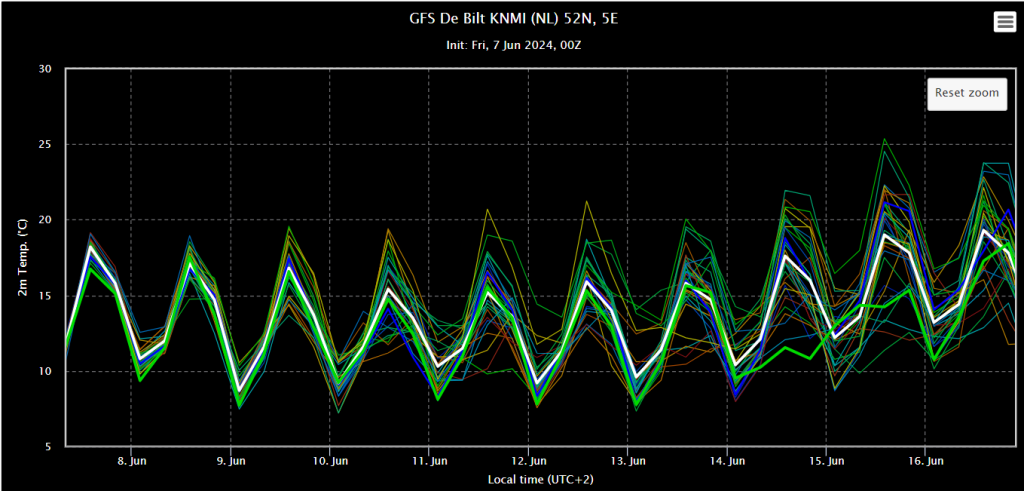Click the 13. Jun x-axis label
The image size is (1024, 491).
[627, 461]
